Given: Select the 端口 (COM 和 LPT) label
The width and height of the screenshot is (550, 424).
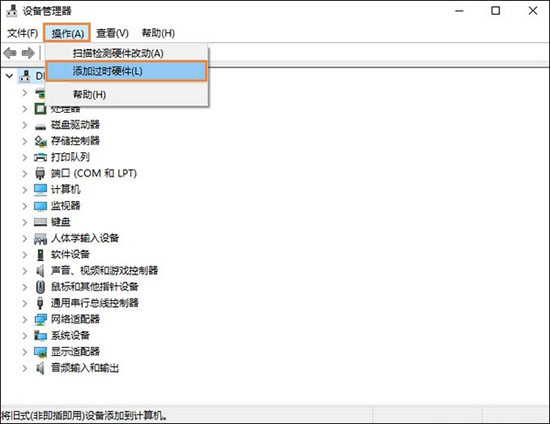Looking at the screenshot, I should 94,173.
